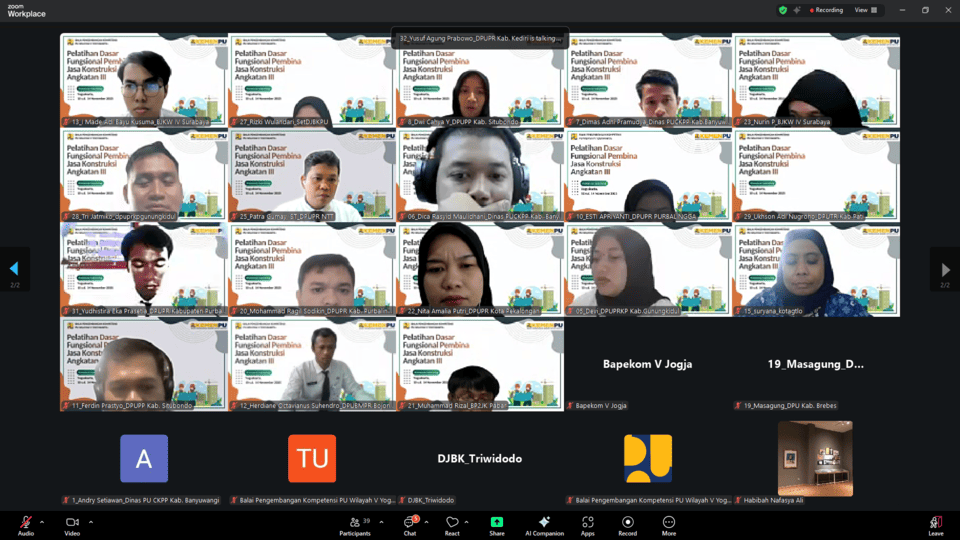
Task: Click the red Recording indicator
Action: pos(823,10)
